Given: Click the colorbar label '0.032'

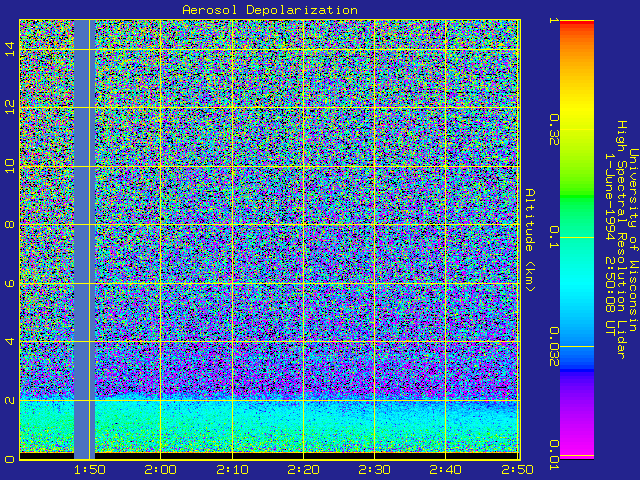Looking at the screenshot, I should (x=554, y=347).
